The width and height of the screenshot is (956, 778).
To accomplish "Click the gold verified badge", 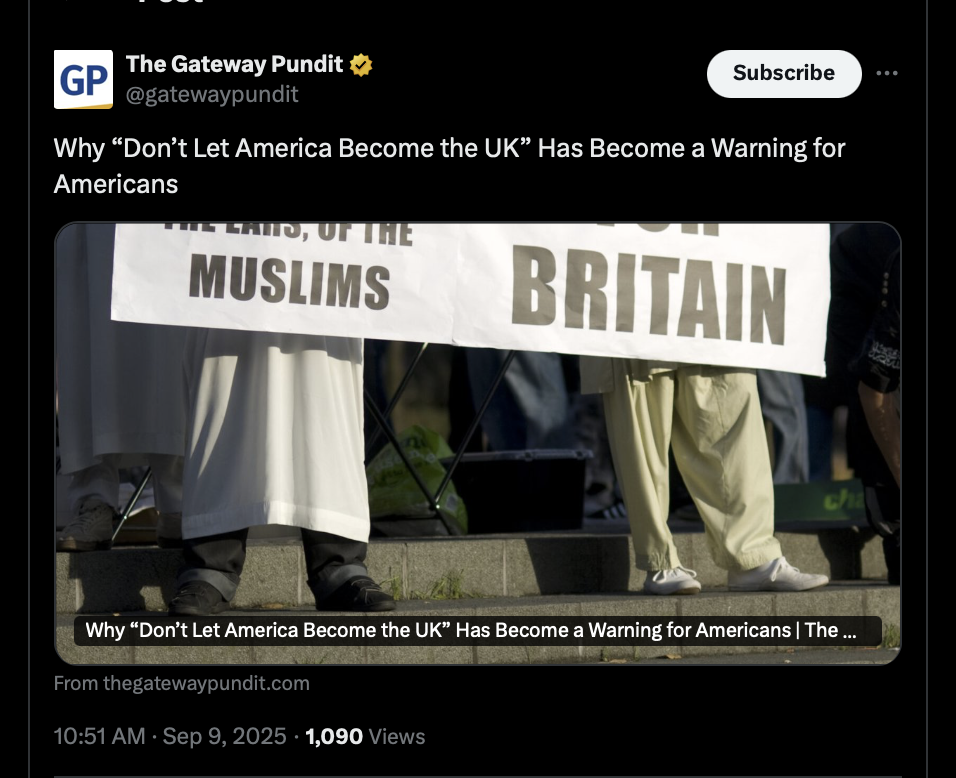I will pos(361,65).
